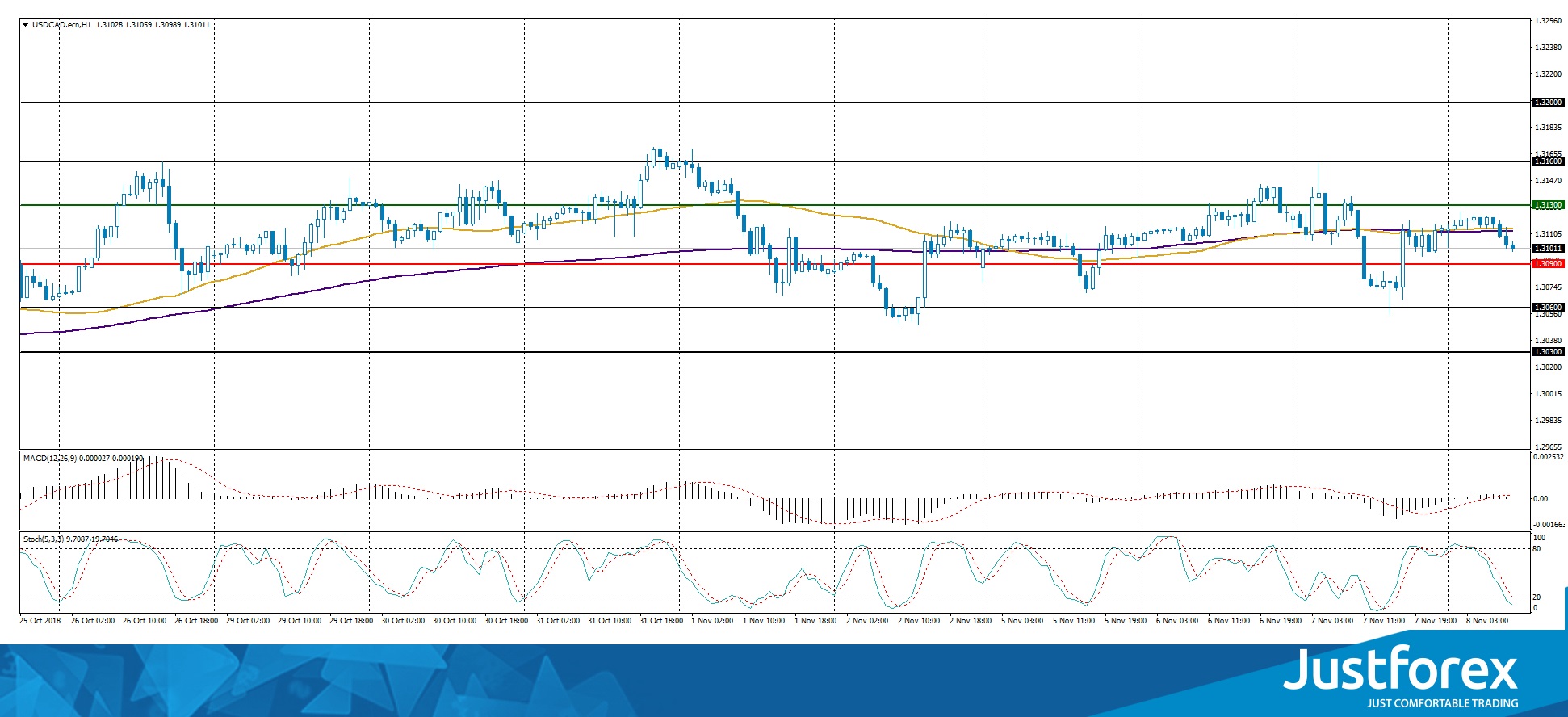Click the 1.30200 price axis label

click(1548, 367)
